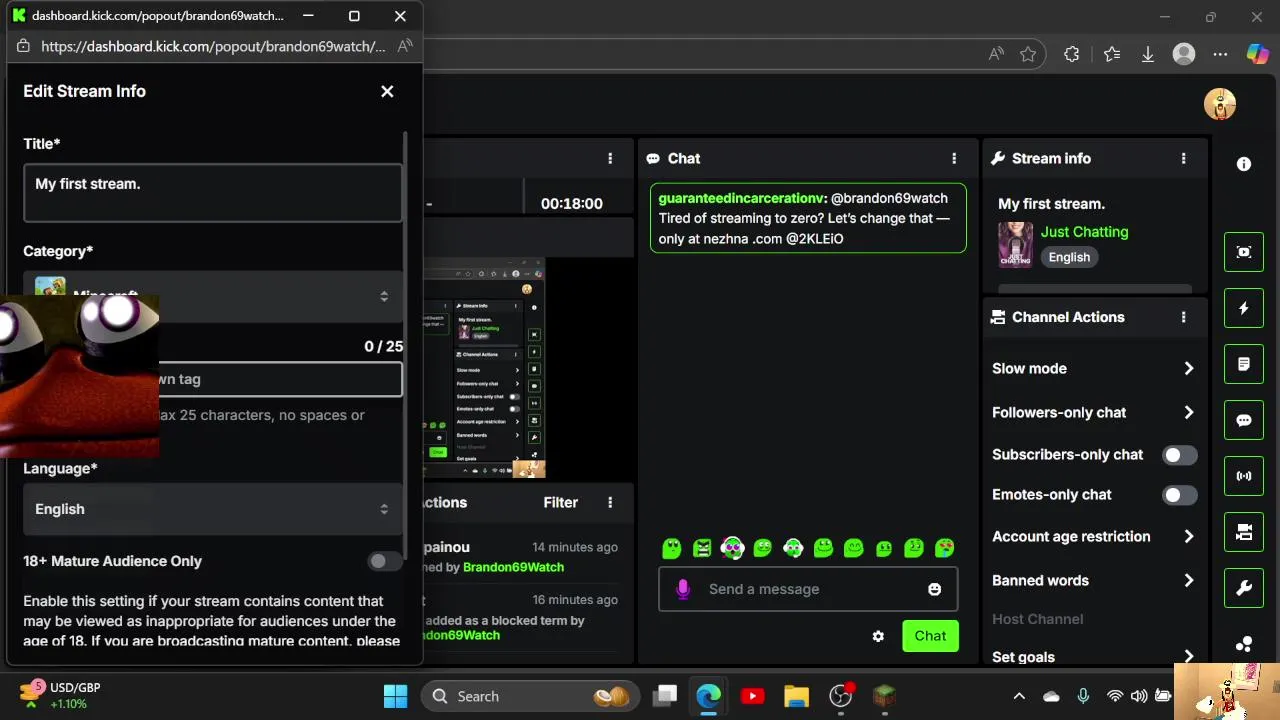1280x720 pixels.
Task: Click the taskbar Search box
Action: [x=530, y=696]
